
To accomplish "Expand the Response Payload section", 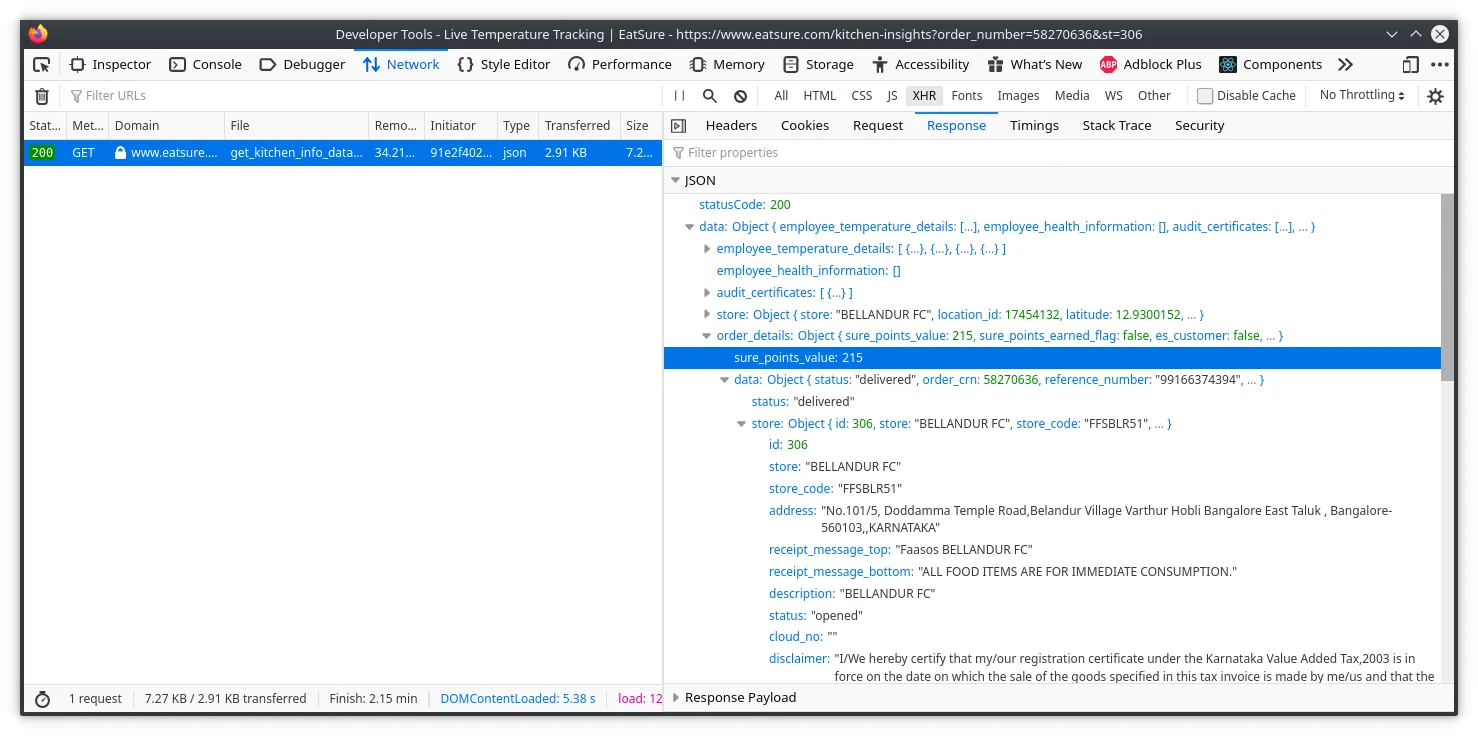I will 676,698.
